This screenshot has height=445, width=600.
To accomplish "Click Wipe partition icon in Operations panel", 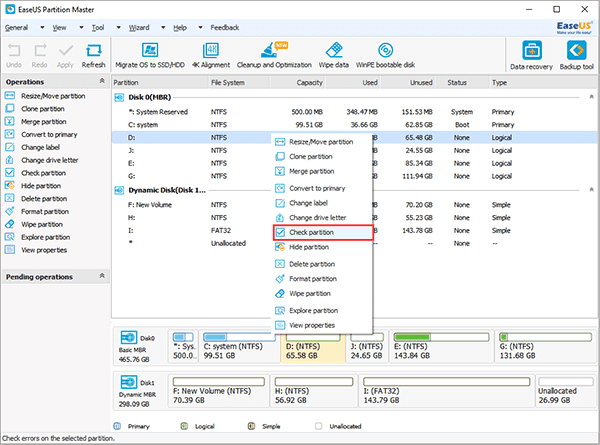I will tap(10, 224).
